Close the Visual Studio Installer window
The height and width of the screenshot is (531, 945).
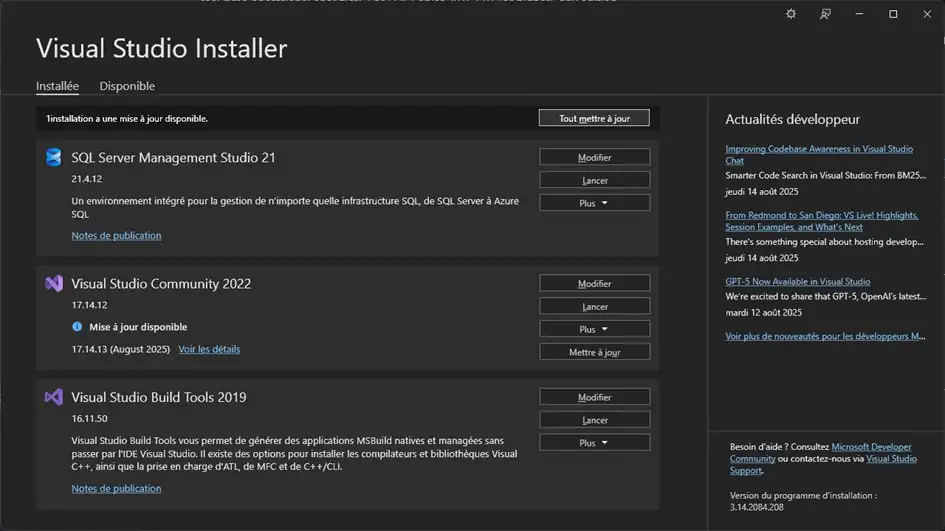pos(927,14)
